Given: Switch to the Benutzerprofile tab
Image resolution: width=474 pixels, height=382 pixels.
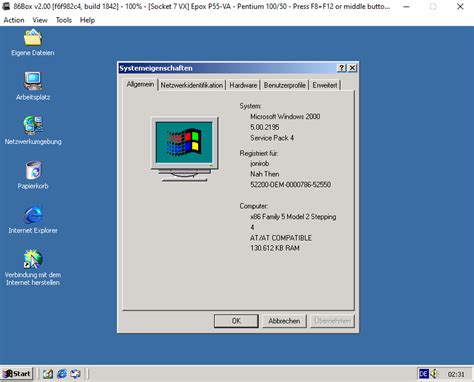Looking at the screenshot, I should coord(285,85).
